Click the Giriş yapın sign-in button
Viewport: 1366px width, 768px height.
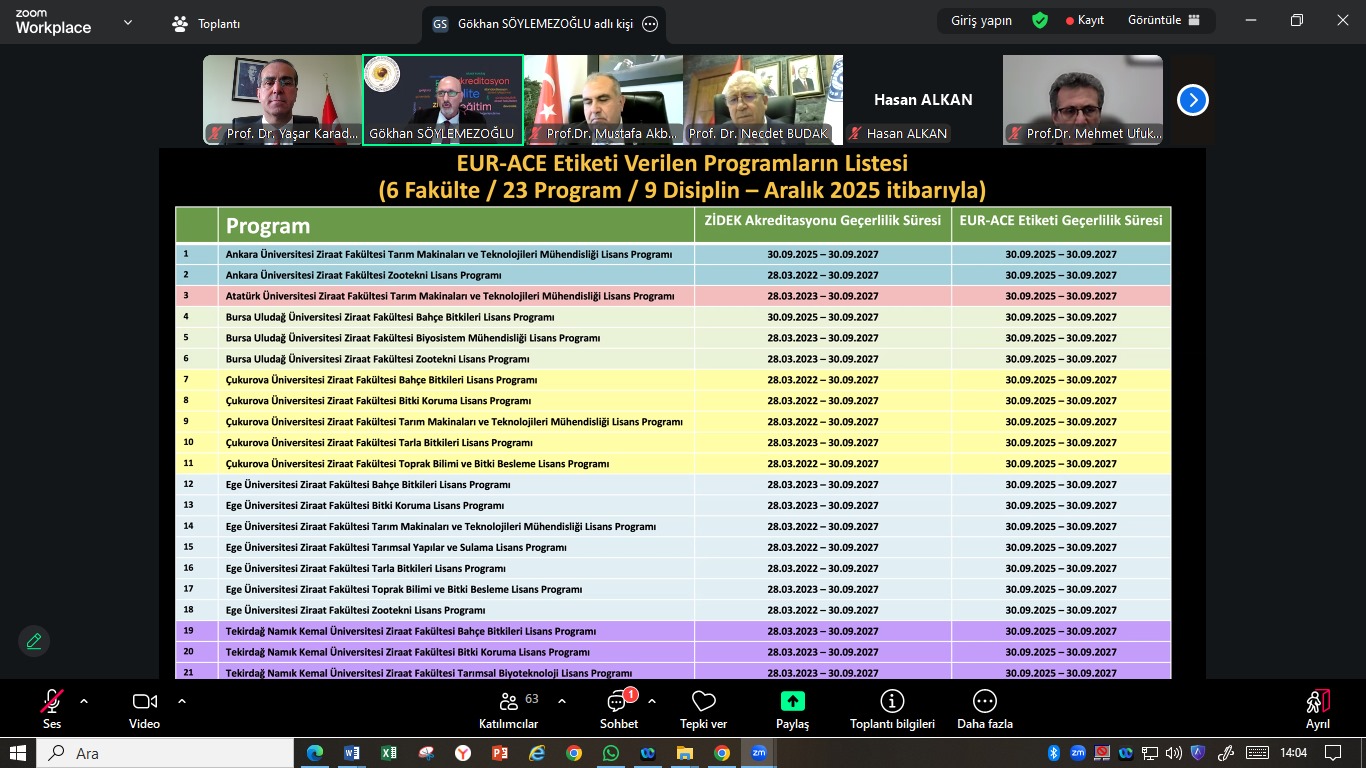pyautogui.click(x=981, y=21)
